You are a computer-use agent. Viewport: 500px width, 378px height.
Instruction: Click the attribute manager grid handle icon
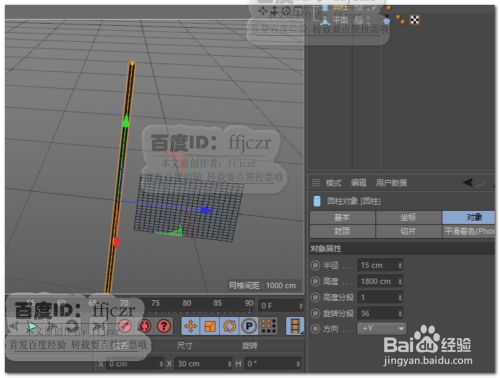pyautogui.click(x=316, y=182)
